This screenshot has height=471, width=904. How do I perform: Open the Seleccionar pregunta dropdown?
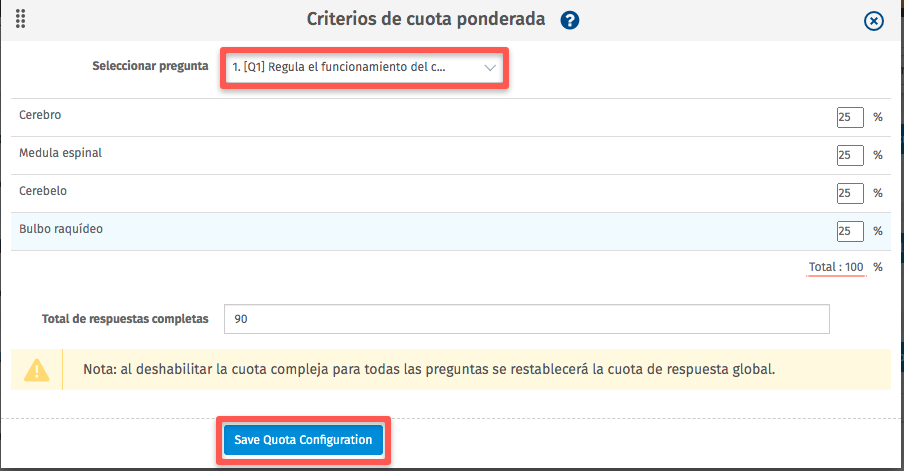point(364,67)
